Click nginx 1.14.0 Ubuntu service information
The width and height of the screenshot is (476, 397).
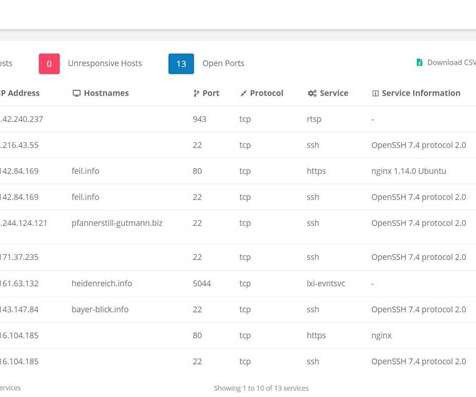click(409, 171)
